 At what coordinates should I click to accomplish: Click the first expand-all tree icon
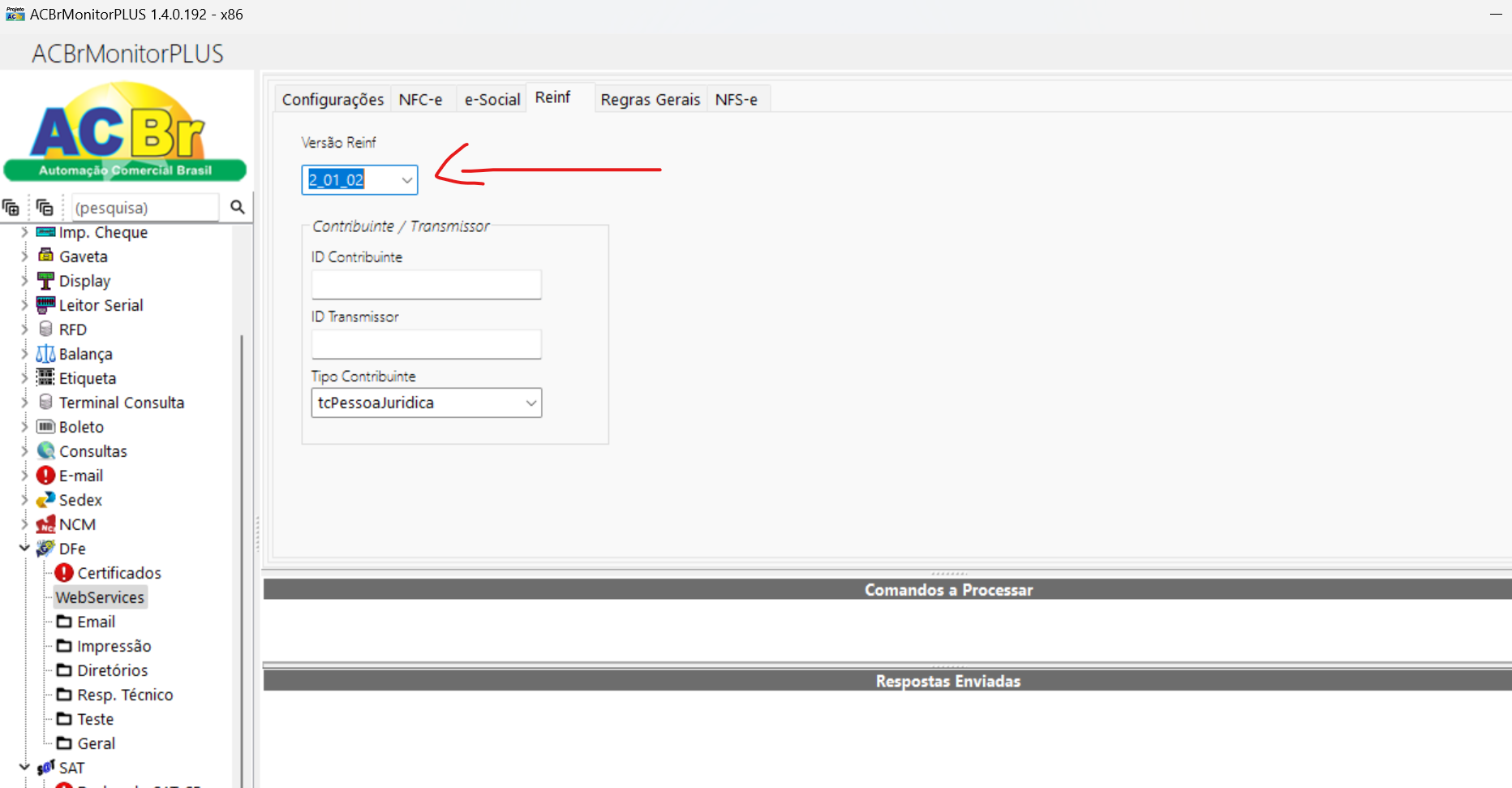pyautogui.click(x=11, y=207)
